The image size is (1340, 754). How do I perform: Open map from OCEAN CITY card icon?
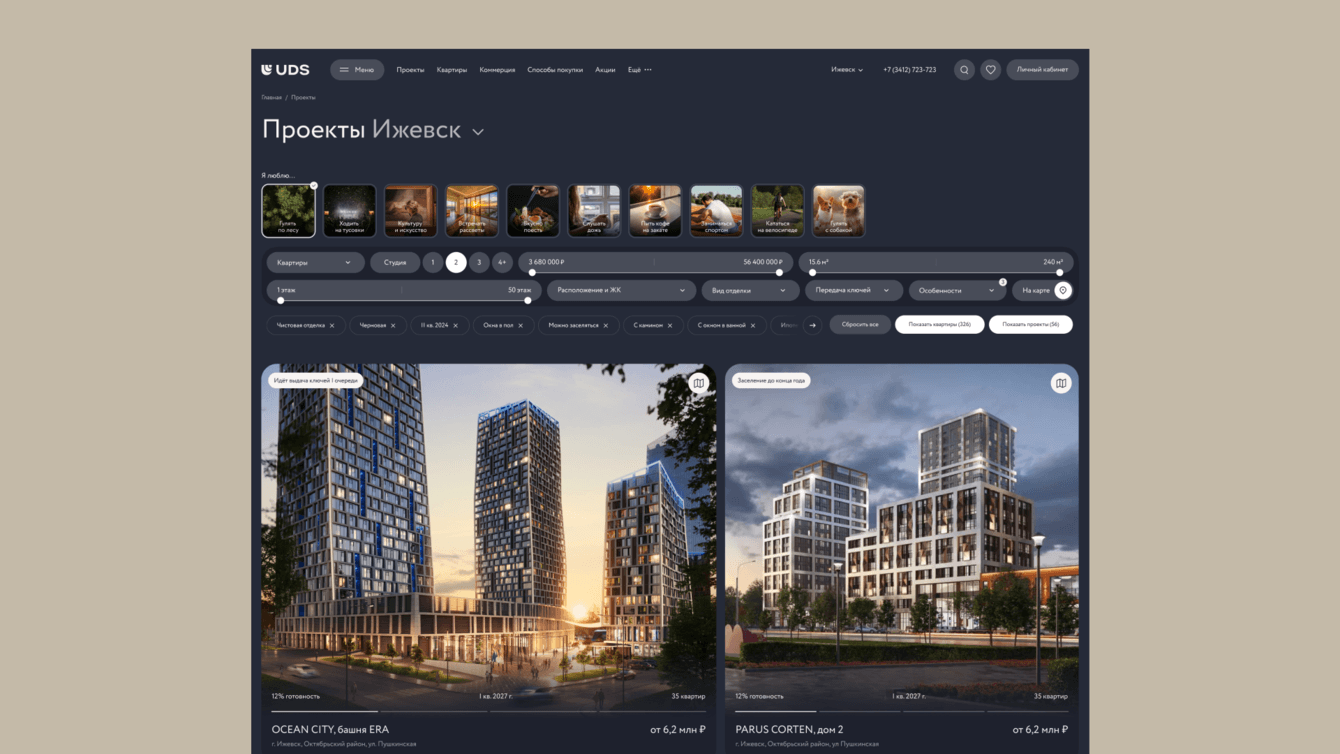(x=698, y=383)
